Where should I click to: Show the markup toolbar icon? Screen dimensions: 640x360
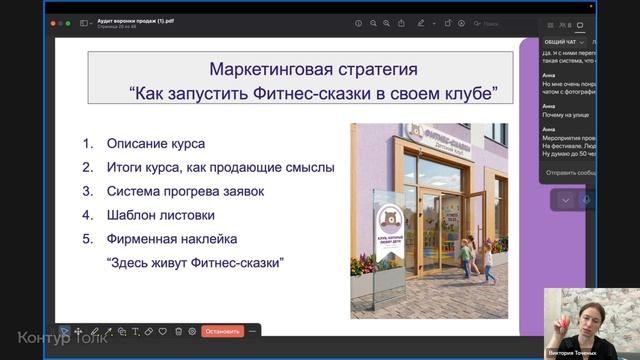coord(462,24)
